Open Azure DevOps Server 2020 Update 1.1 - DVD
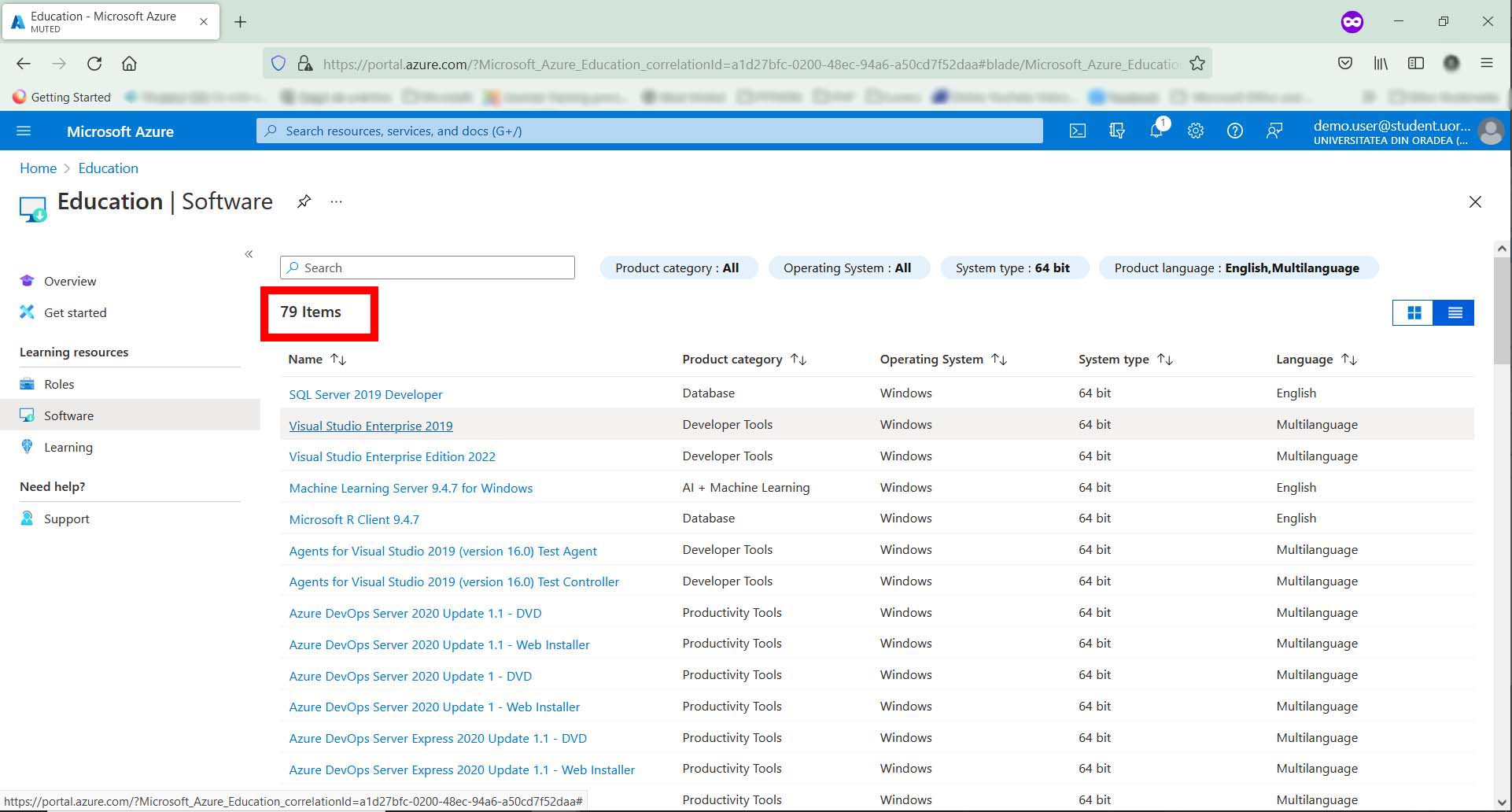The width and height of the screenshot is (1512, 812). (415, 613)
